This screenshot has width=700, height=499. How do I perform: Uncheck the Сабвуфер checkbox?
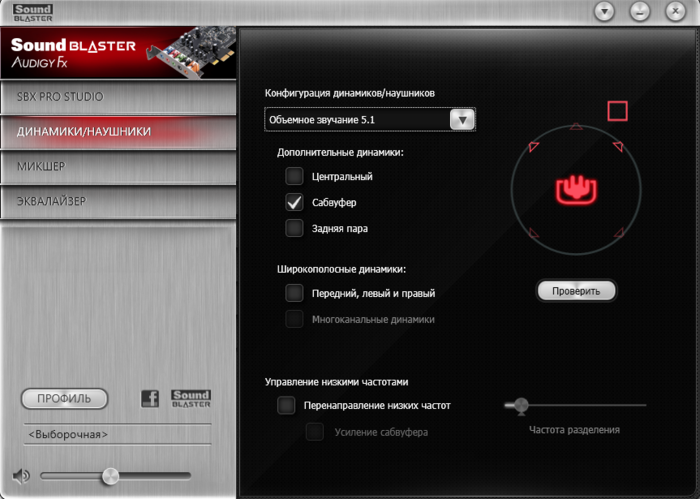294,202
